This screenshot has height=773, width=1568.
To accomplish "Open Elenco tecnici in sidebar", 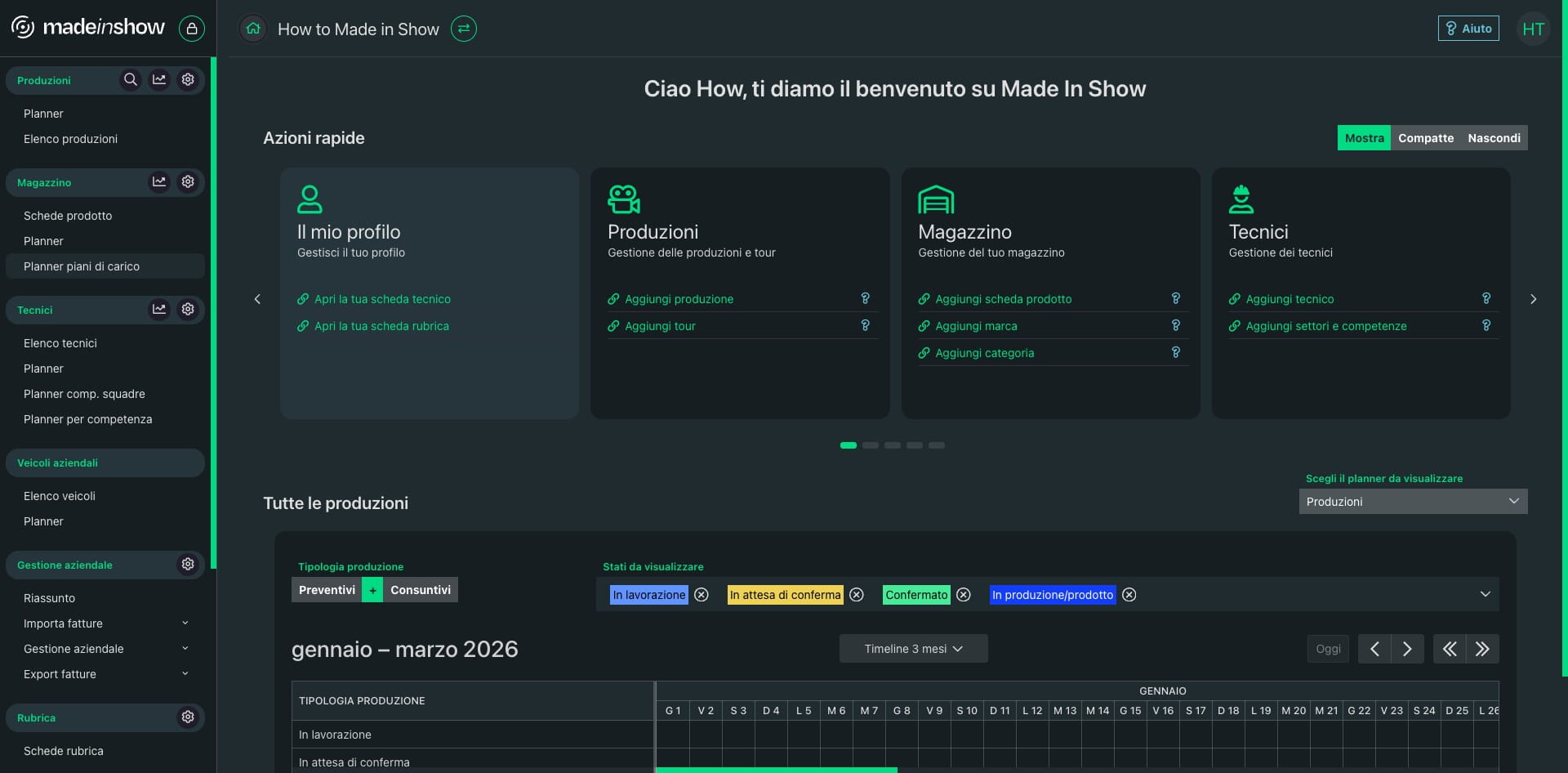I will point(60,343).
